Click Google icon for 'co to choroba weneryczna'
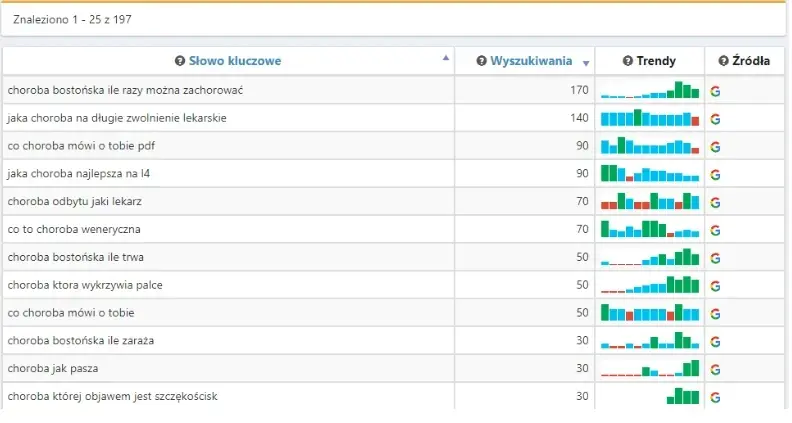Viewport: 792px width, 423px height. point(715,230)
